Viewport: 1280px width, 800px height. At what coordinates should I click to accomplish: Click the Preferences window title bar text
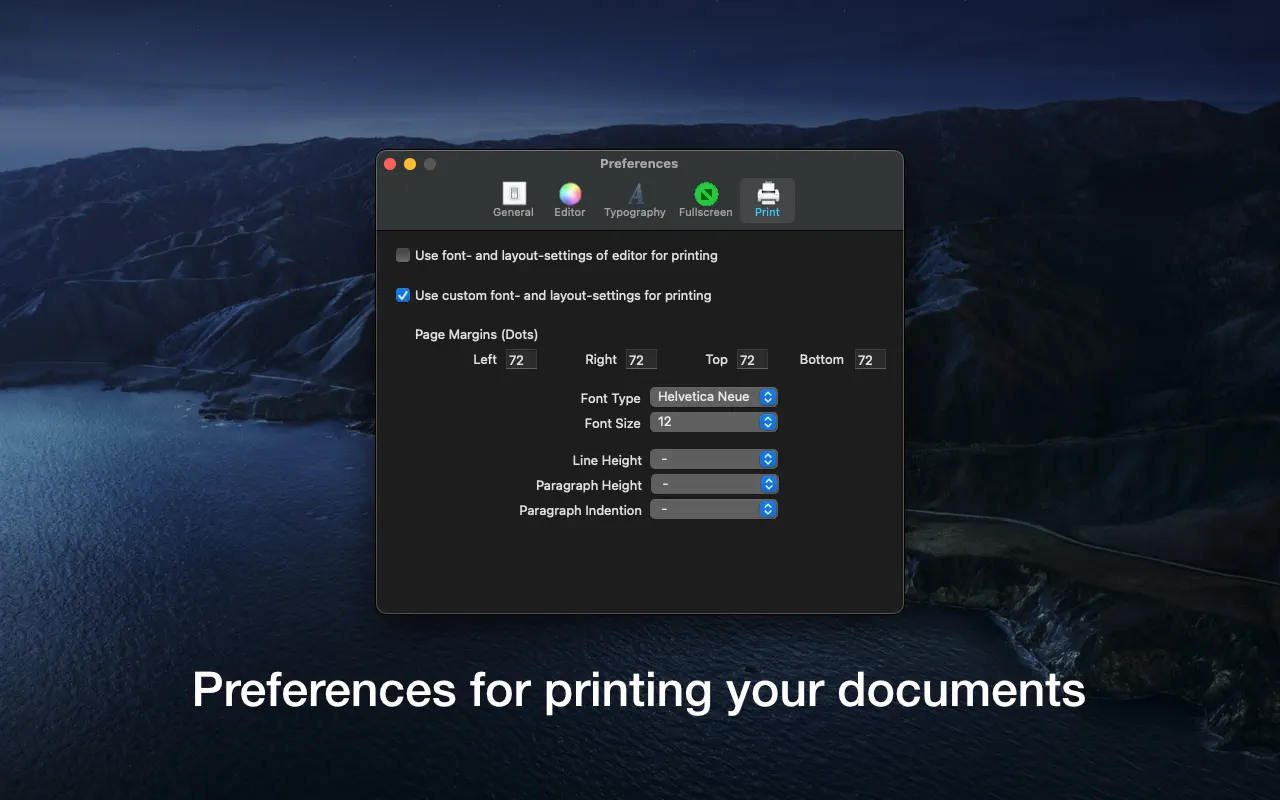[x=639, y=164]
